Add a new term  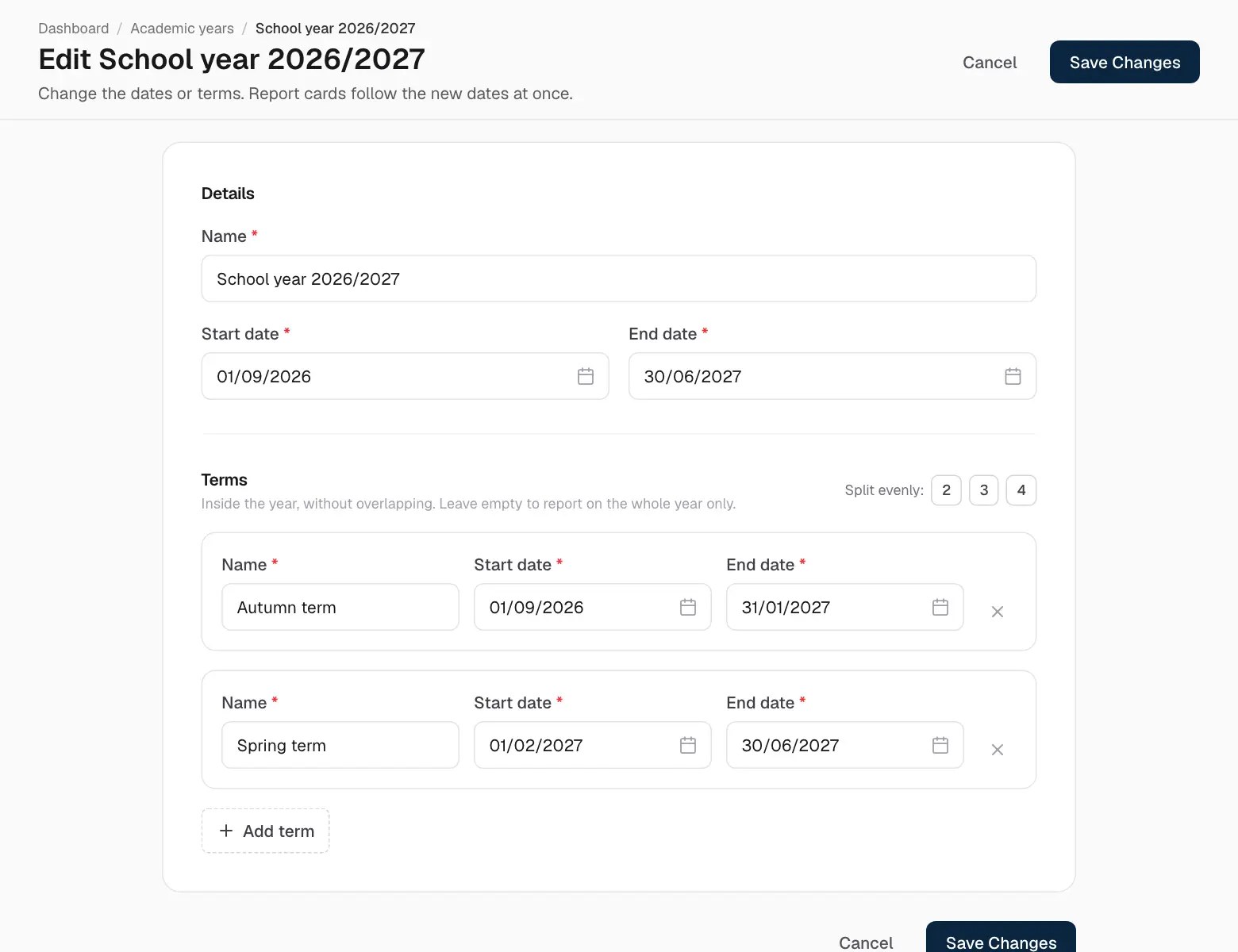coord(265,831)
